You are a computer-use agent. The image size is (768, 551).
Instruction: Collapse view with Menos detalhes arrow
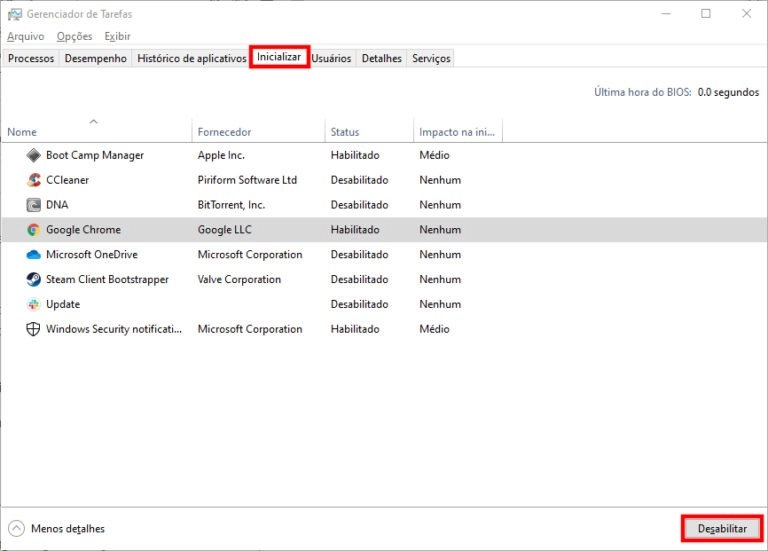pos(16,529)
